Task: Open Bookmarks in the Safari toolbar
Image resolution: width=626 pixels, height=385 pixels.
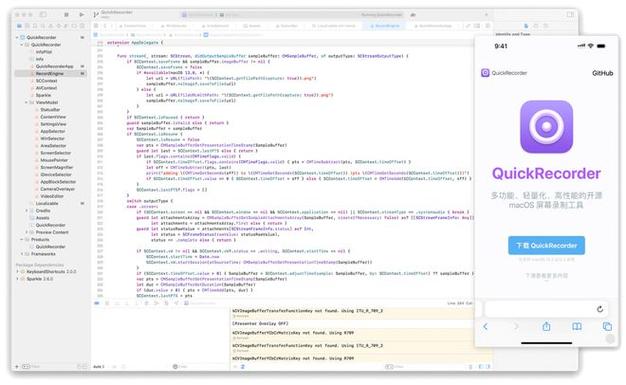Action: 576,326
